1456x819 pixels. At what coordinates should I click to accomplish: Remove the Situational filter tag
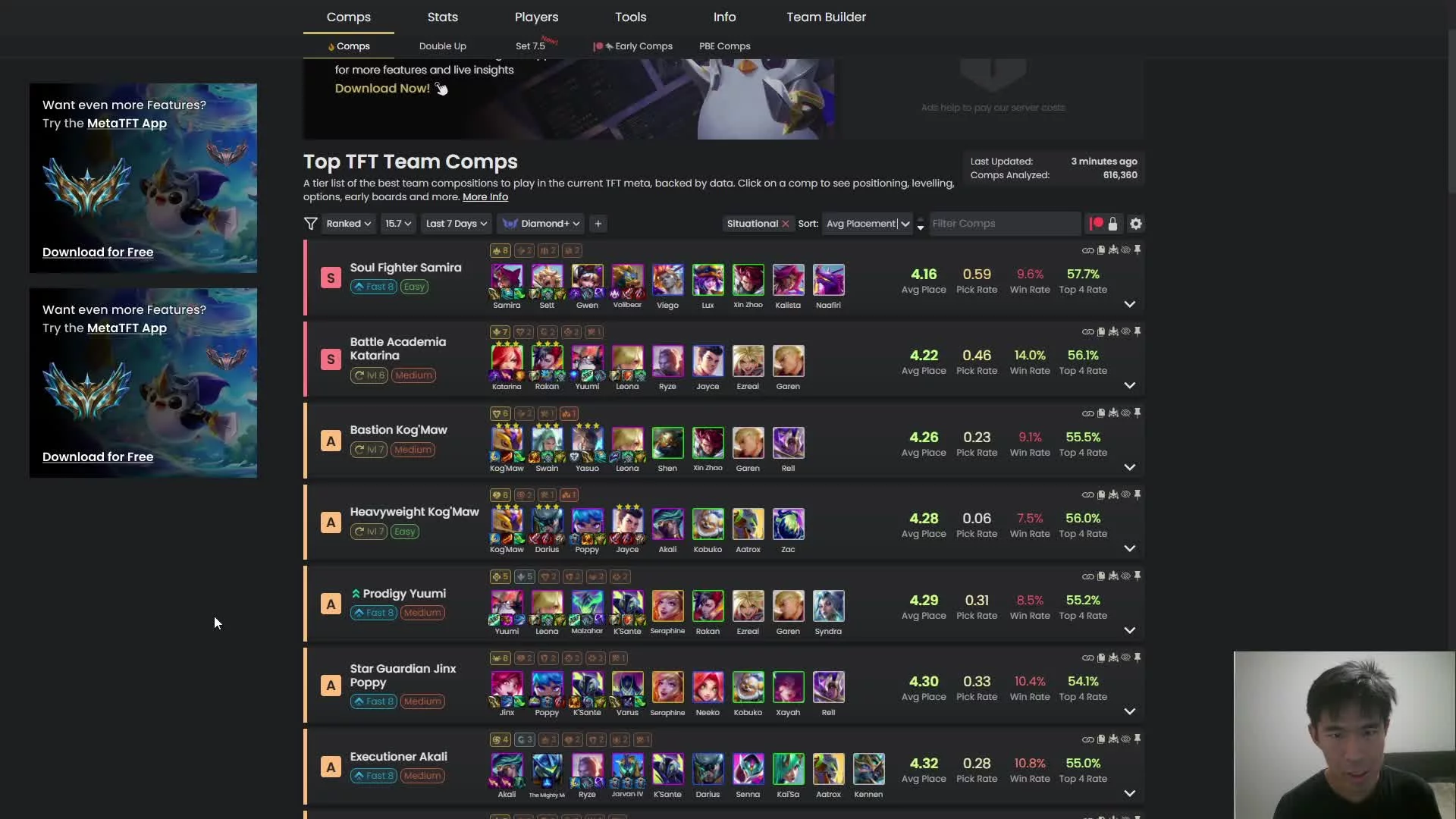pyautogui.click(x=786, y=224)
